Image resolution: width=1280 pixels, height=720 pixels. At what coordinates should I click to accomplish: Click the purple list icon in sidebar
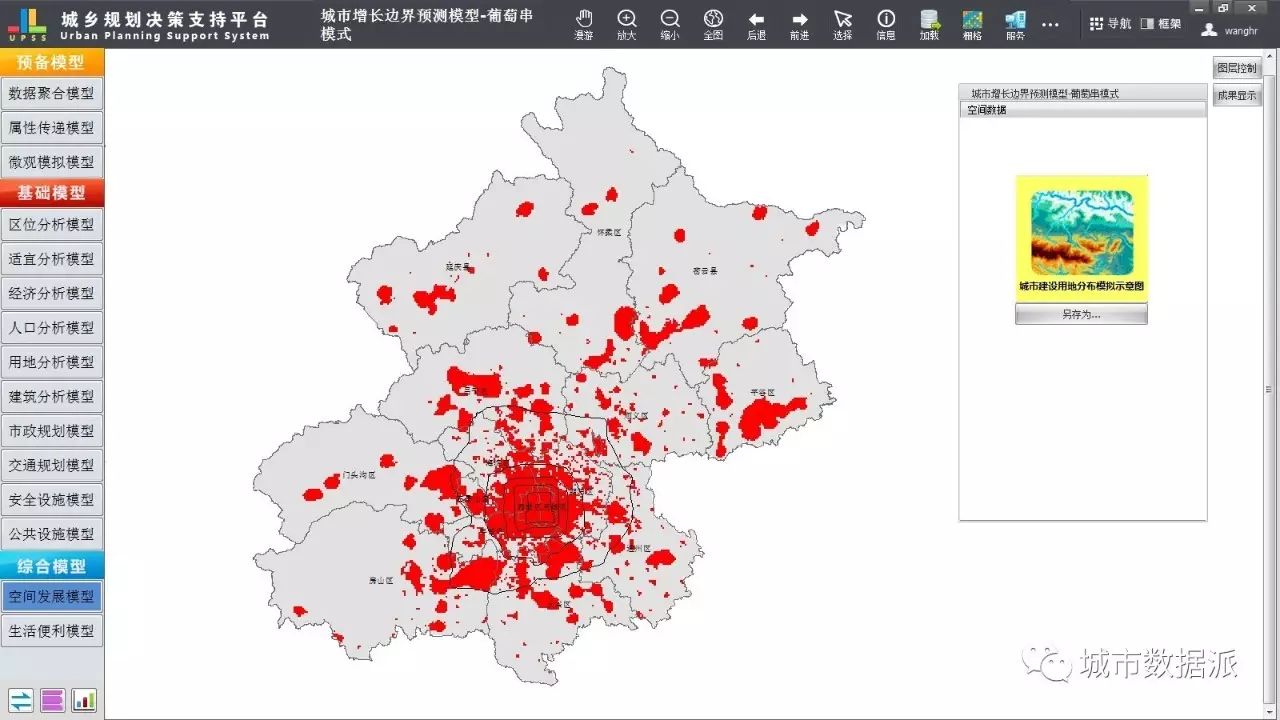point(52,700)
